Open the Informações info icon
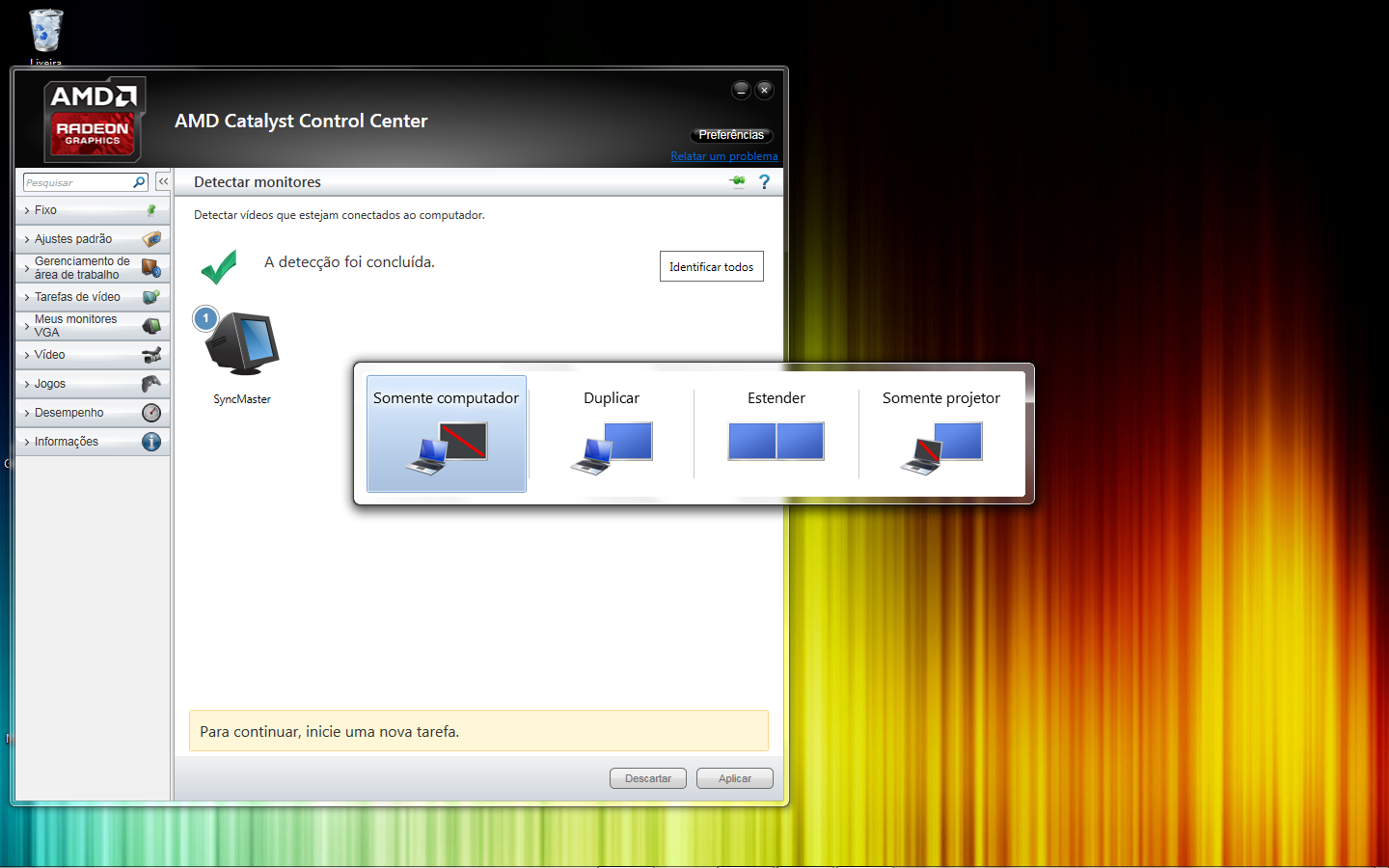 [x=151, y=442]
